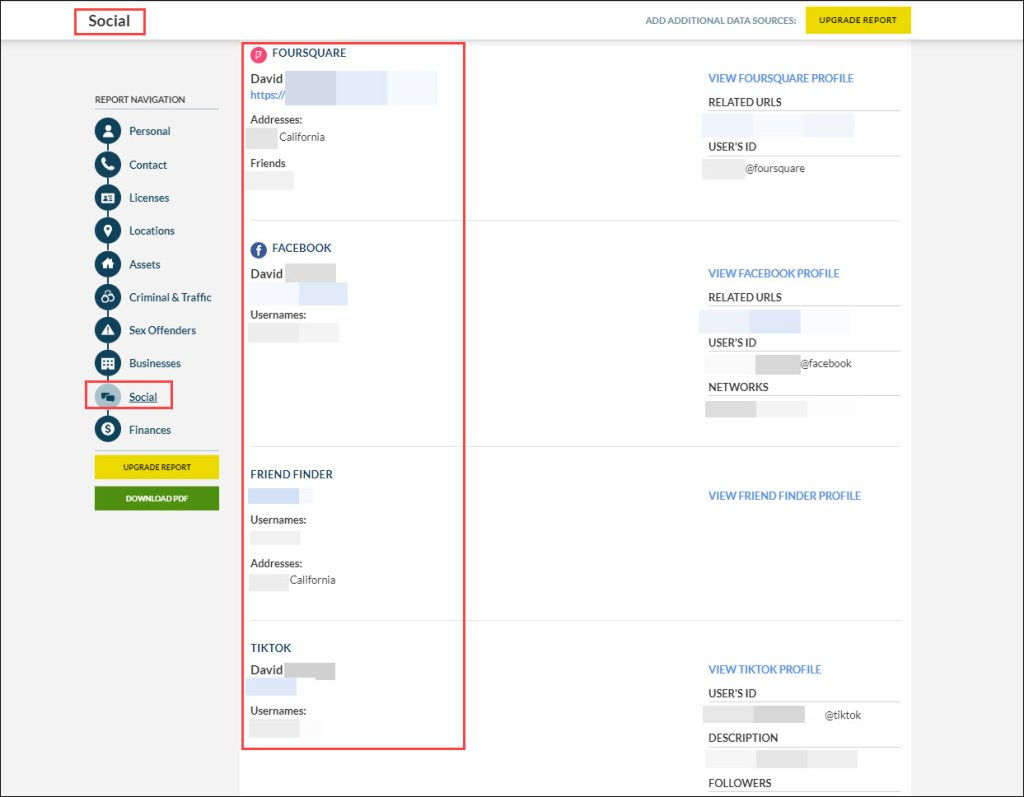Click the FRIEND FINDER section heading
Image resolution: width=1024 pixels, height=797 pixels.
pos(291,474)
